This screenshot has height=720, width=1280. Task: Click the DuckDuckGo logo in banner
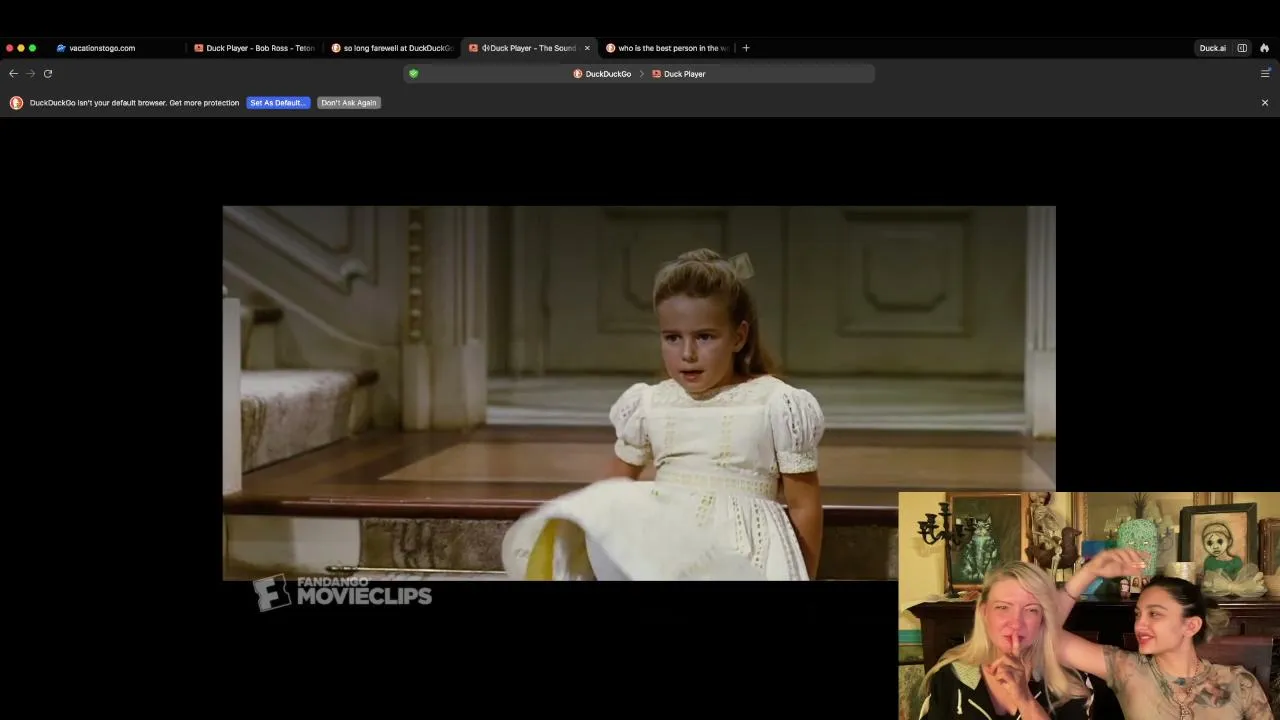click(x=16, y=102)
